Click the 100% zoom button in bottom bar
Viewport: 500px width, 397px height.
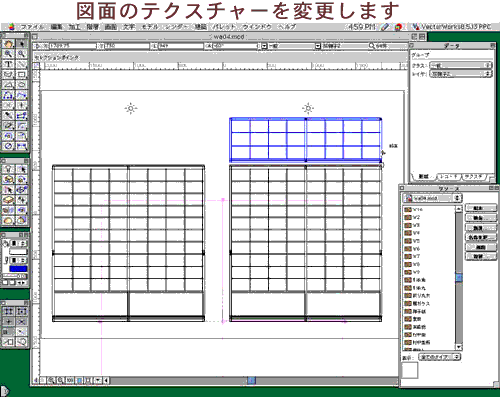pos(70,380)
